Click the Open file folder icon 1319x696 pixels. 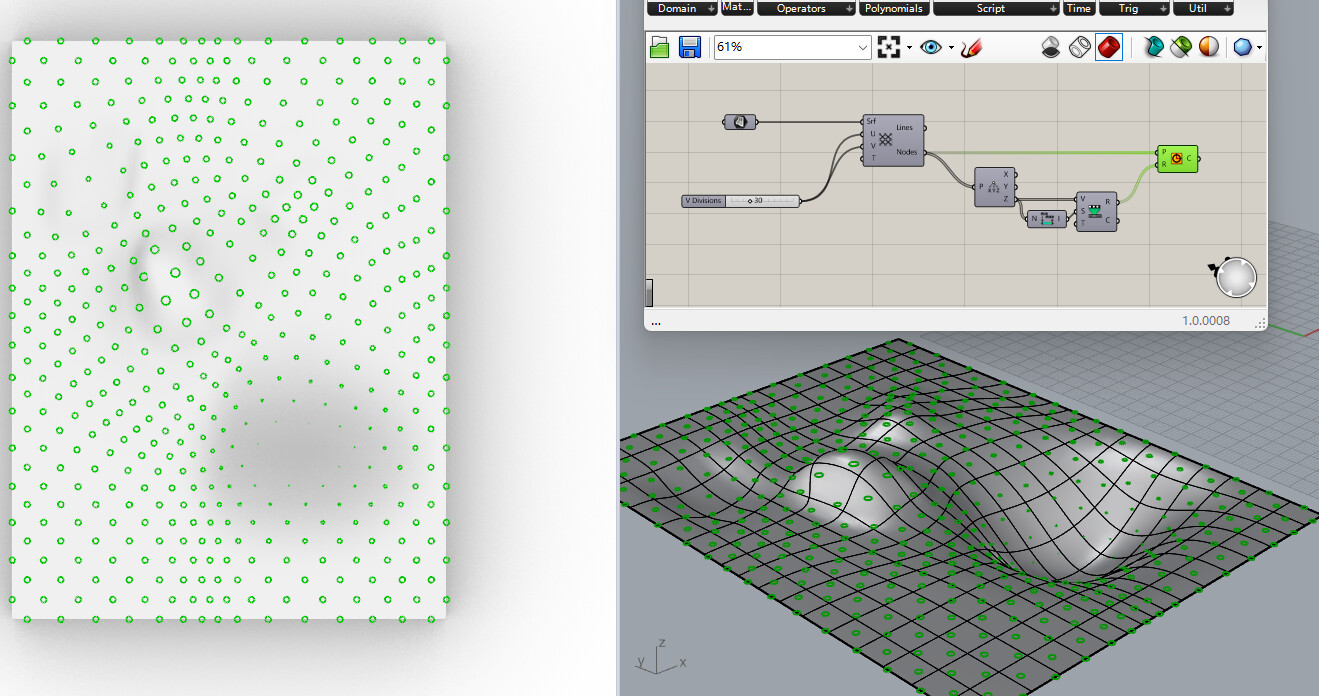(x=660, y=47)
